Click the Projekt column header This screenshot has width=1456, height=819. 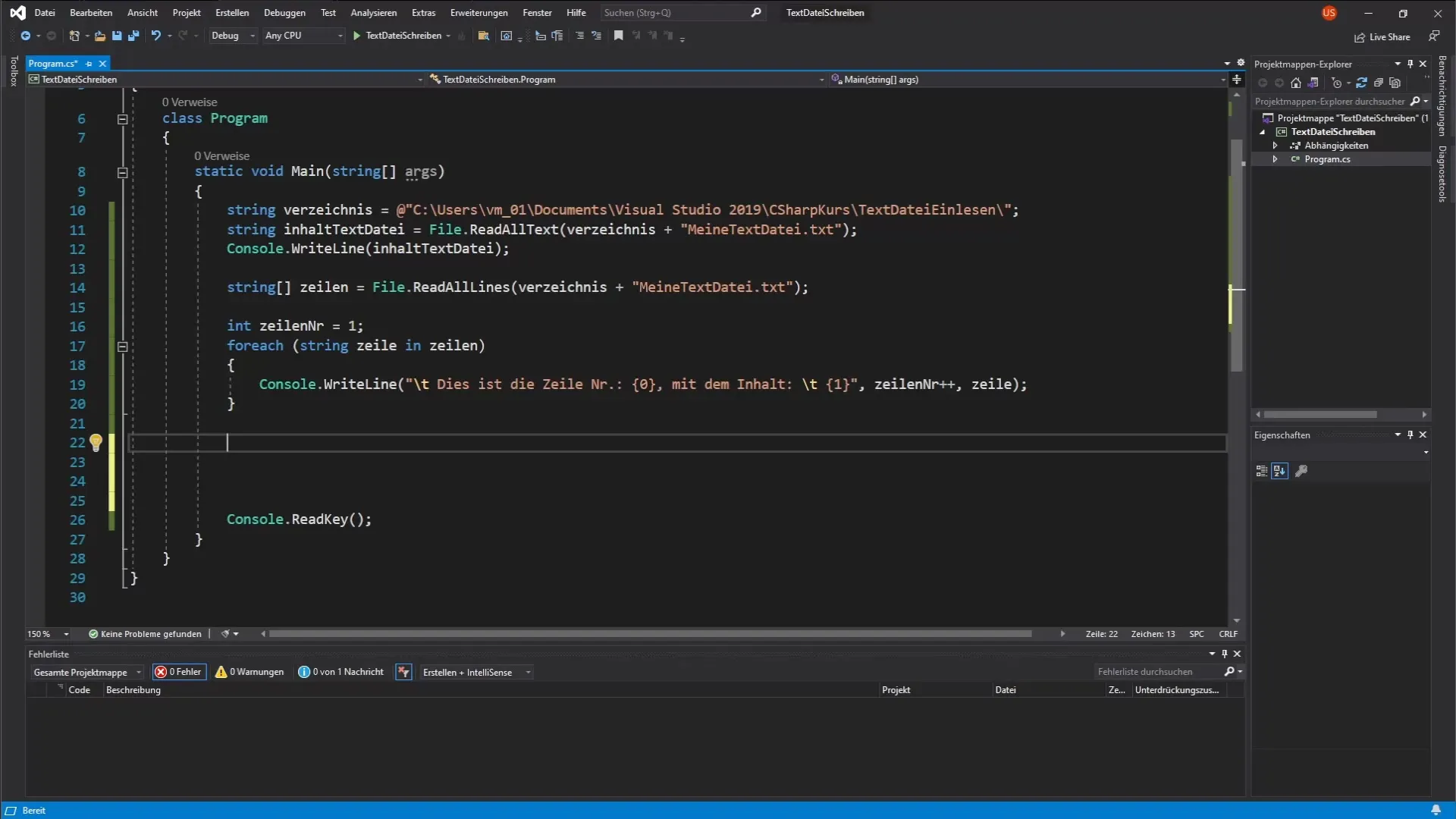tap(896, 690)
